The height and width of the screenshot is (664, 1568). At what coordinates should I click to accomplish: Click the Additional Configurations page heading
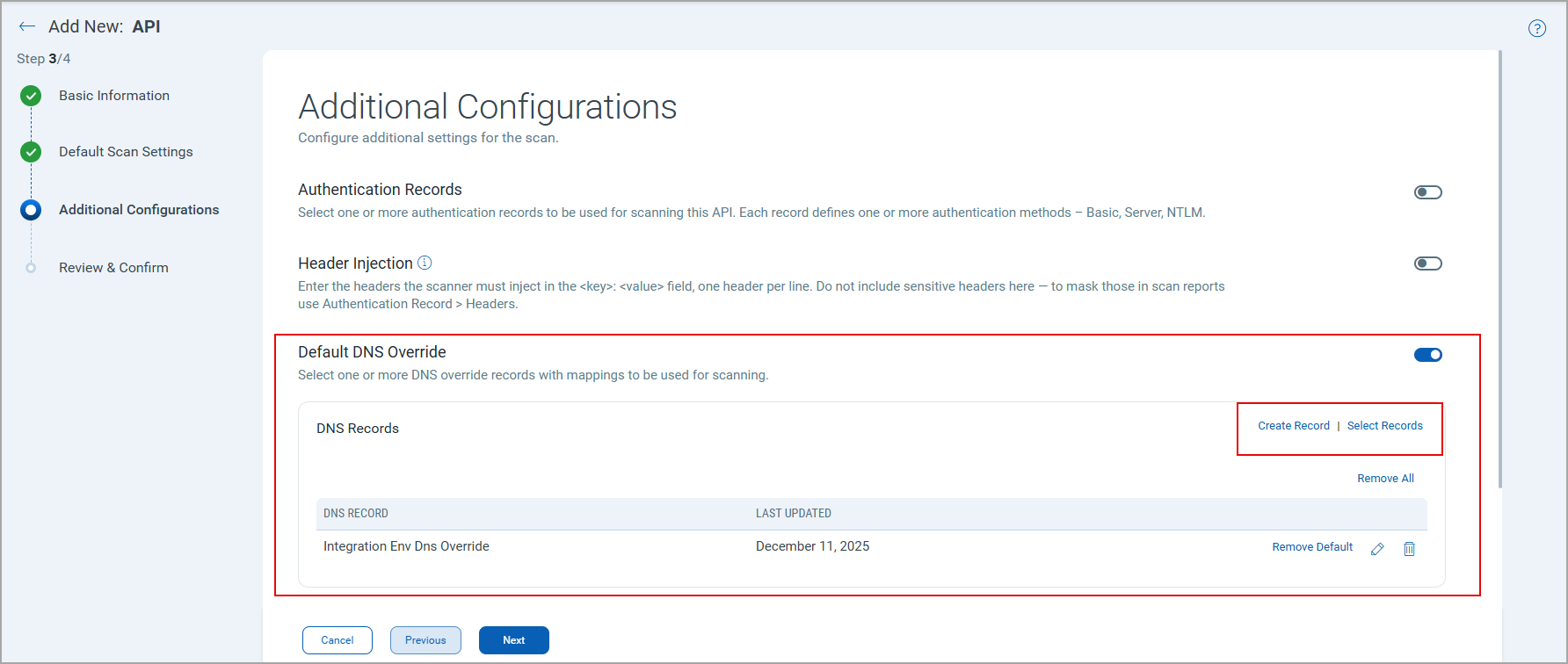point(488,107)
